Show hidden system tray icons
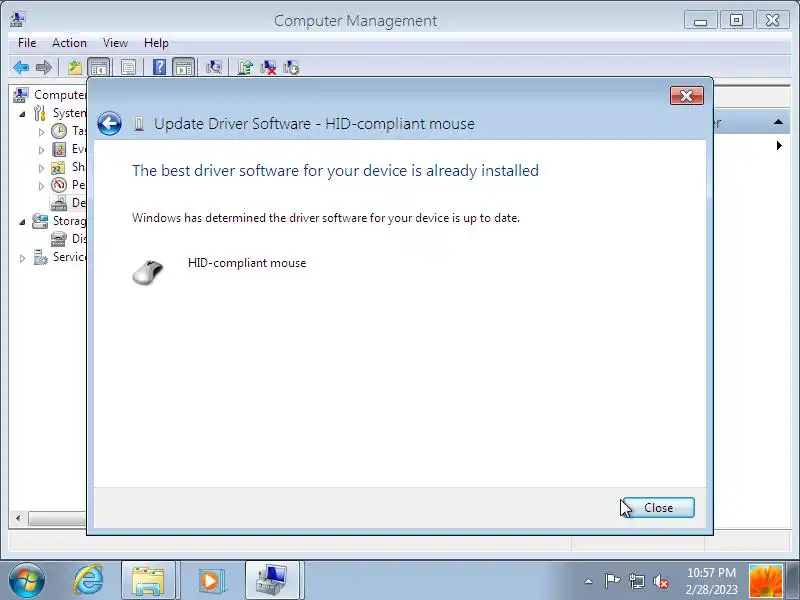 point(588,581)
